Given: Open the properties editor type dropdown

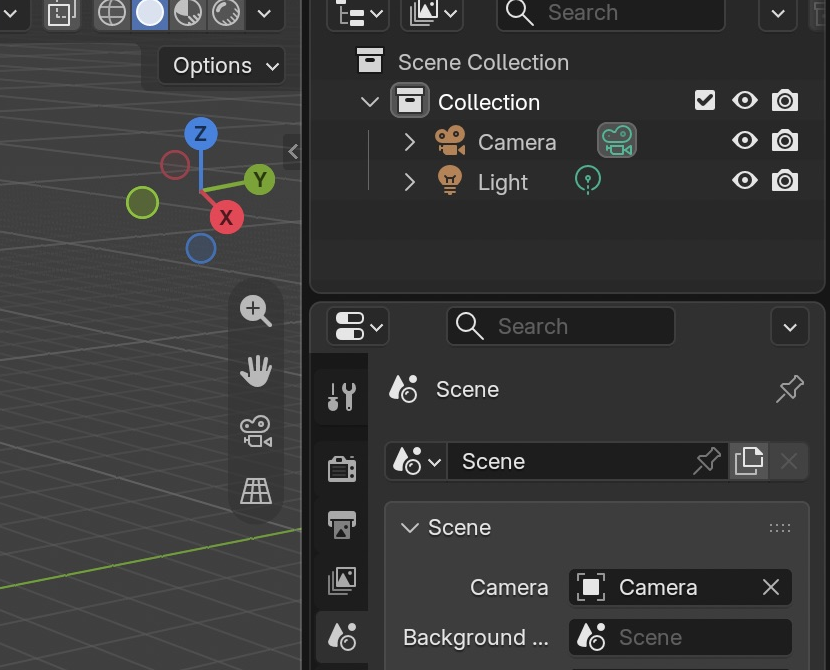Looking at the screenshot, I should [x=358, y=326].
